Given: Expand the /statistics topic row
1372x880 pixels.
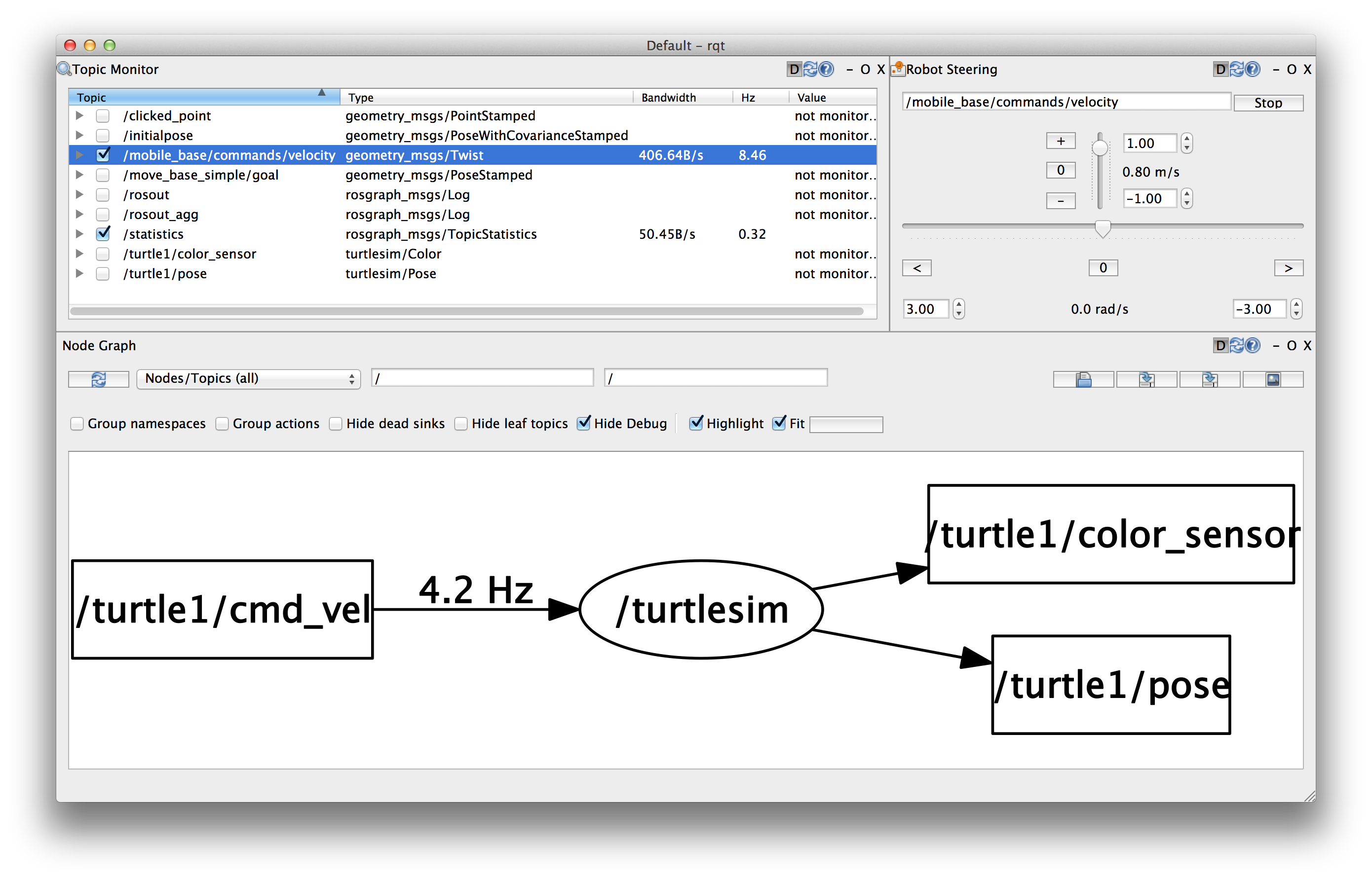Looking at the screenshot, I should pos(79,234).
